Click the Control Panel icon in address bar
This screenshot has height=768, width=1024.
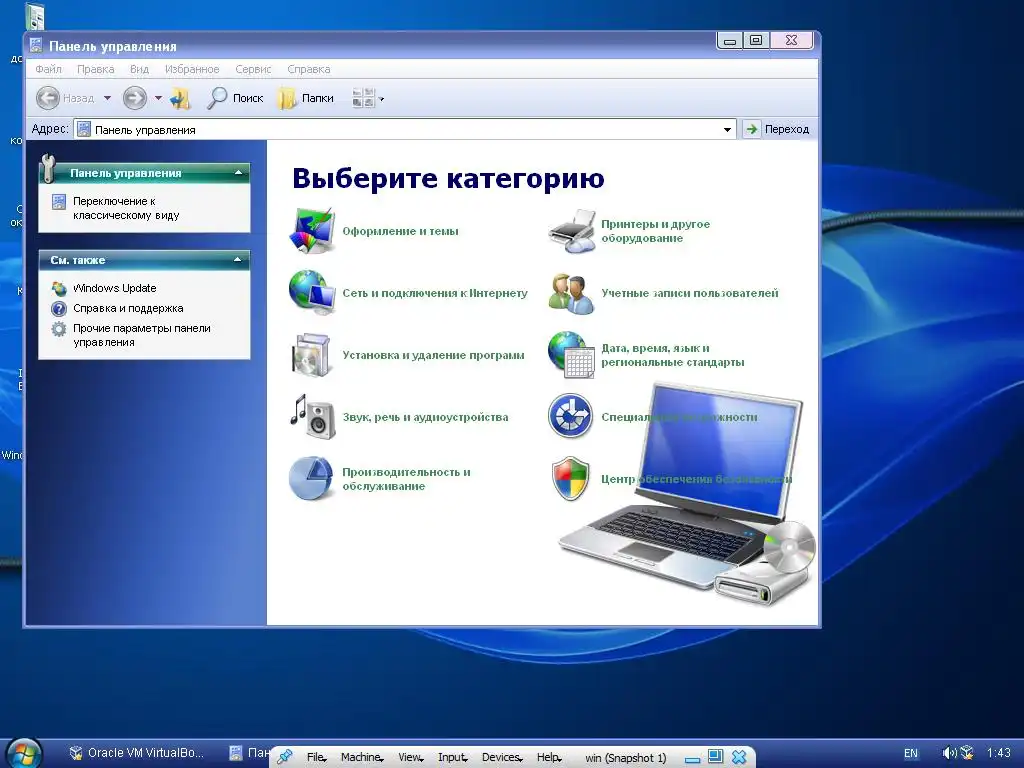point(84,129)
